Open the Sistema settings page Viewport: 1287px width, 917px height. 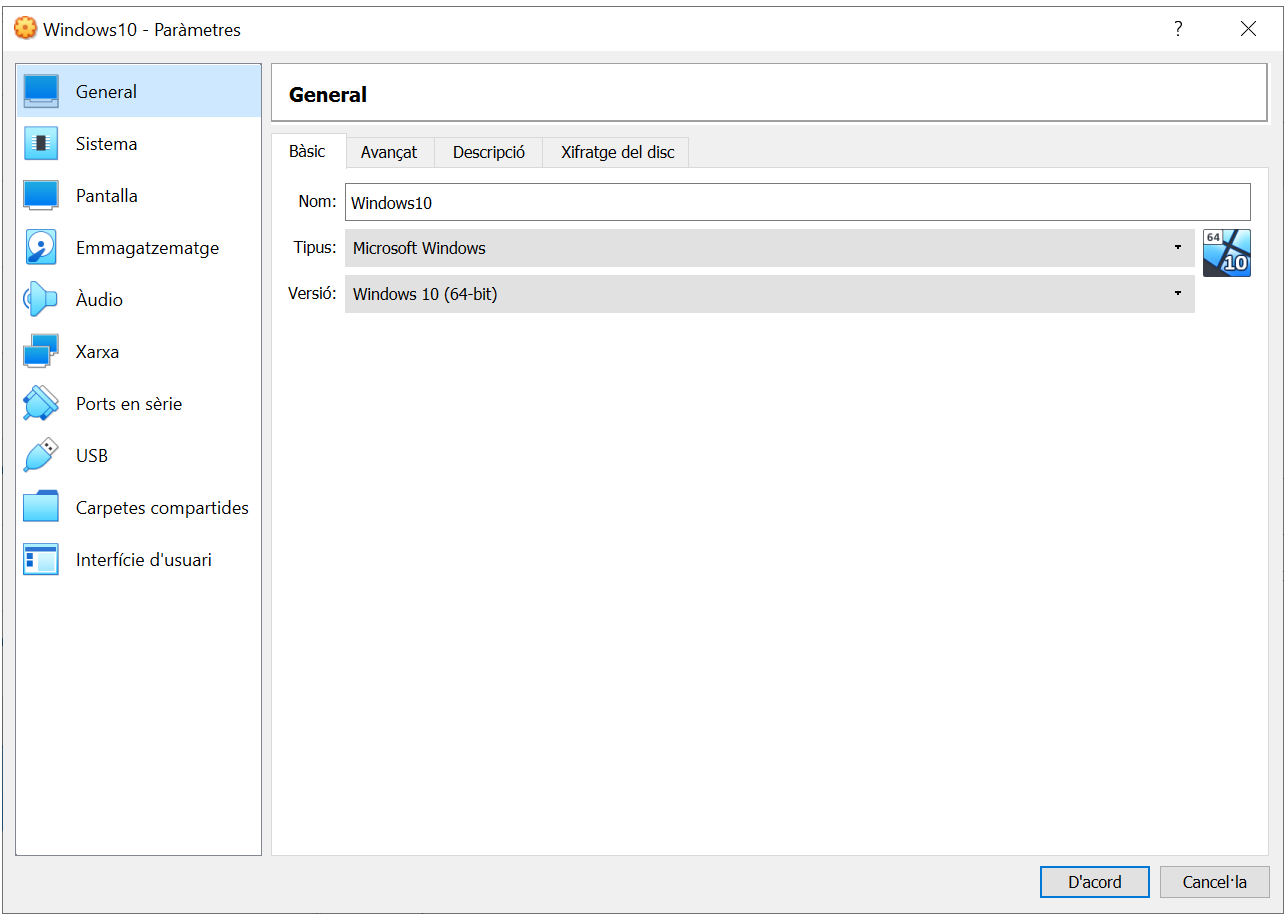coord(138,143)
